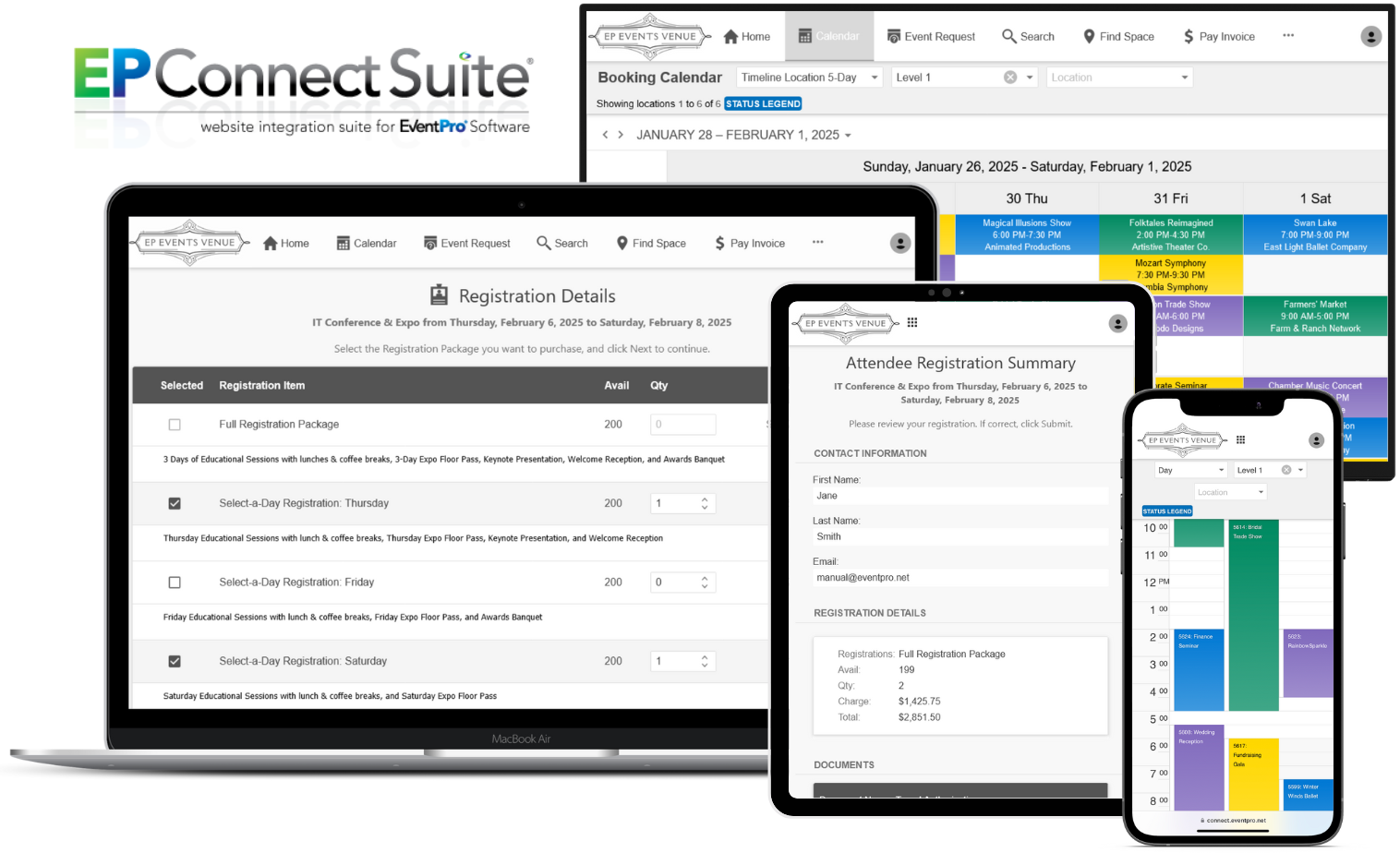Open the Location dropdown on the phone
The width and height of the screenshot is (1400, 853).
pos(1230,492)
